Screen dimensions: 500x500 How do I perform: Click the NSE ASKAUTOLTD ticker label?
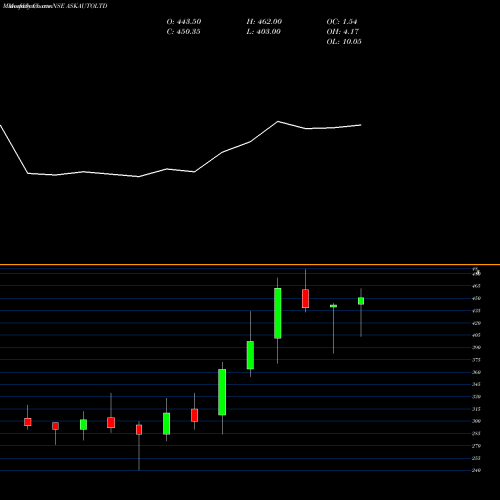80,6
